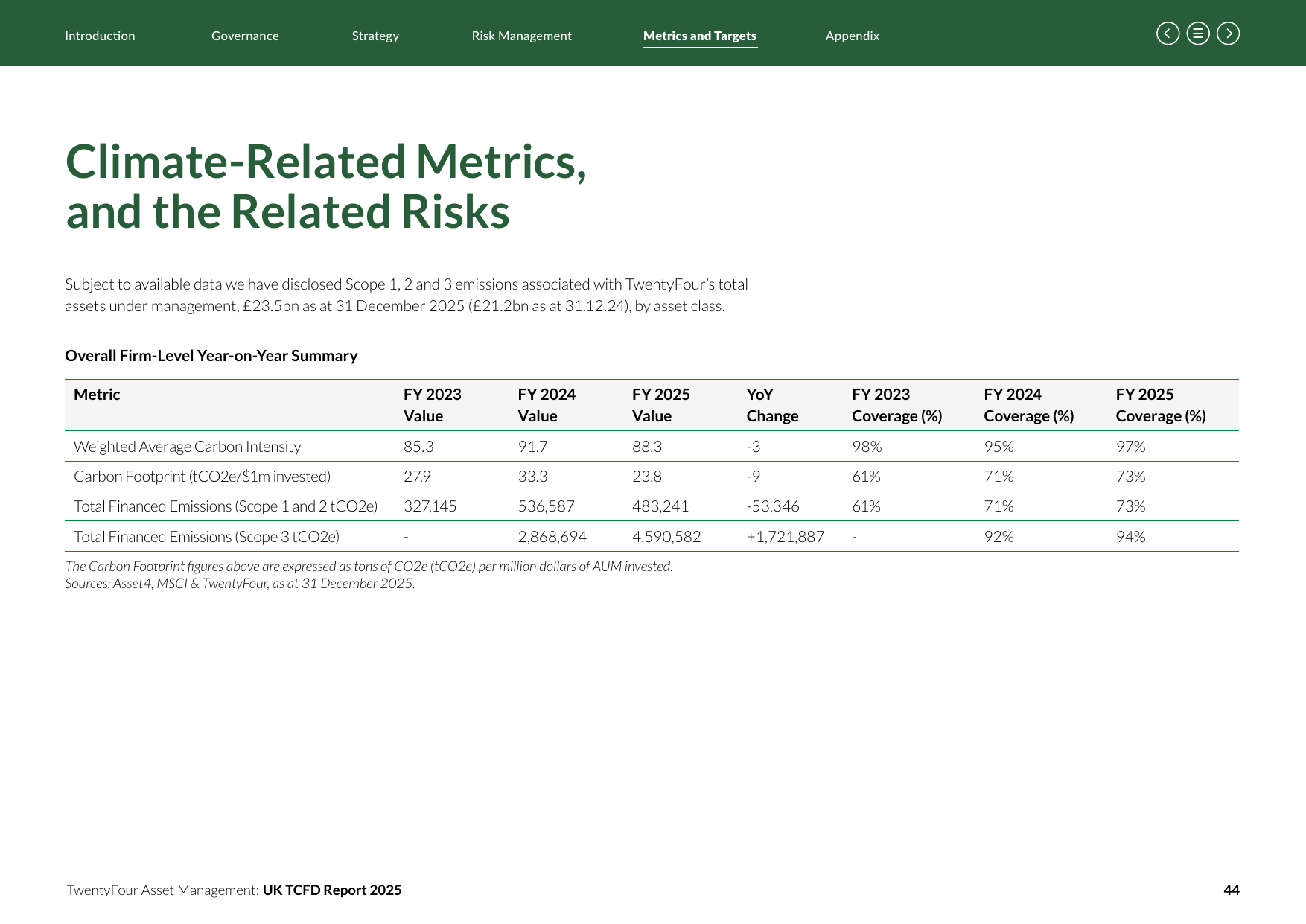Click the value 4,590,582
The height and width of the screenshot is (924, 1306).
pyautogui.click(x=666, y=537)
